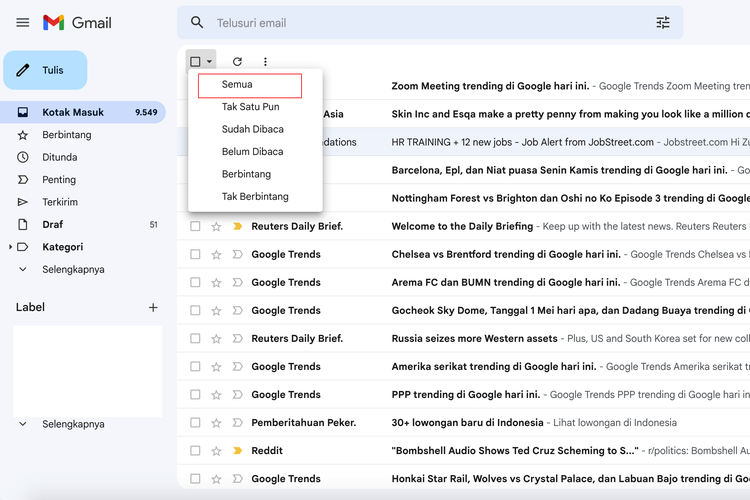Image resolution: width=750 pixels, height=500 pixels.
Task: Click the search magnifier icon
Action: [x=197, y=22]
